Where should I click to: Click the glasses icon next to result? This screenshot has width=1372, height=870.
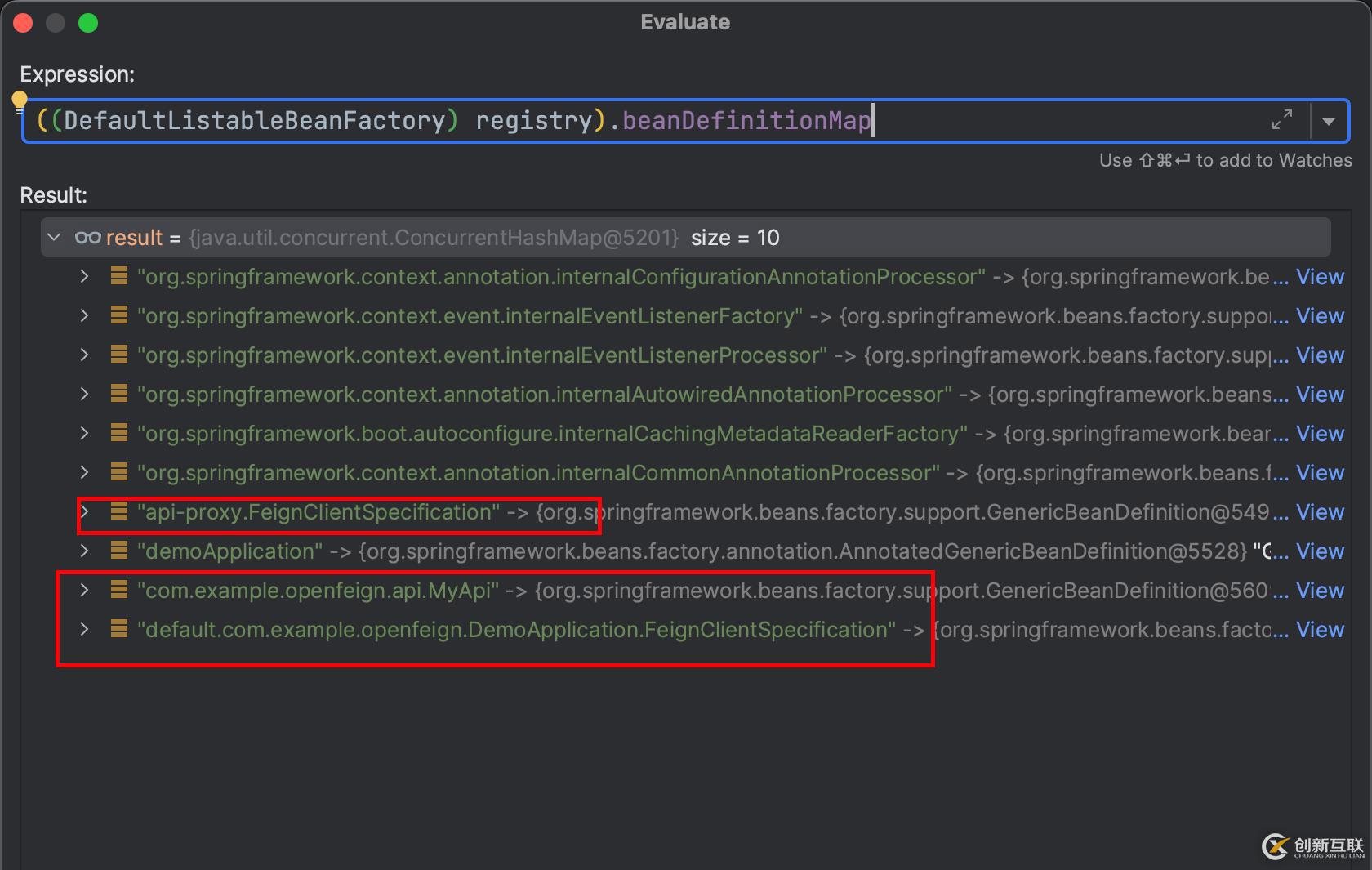coord(88,238)
